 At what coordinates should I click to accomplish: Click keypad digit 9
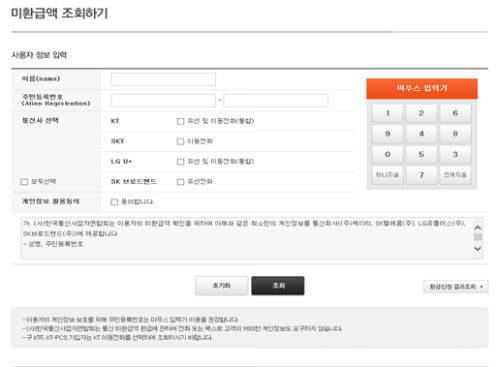click(x=388, y=134)
